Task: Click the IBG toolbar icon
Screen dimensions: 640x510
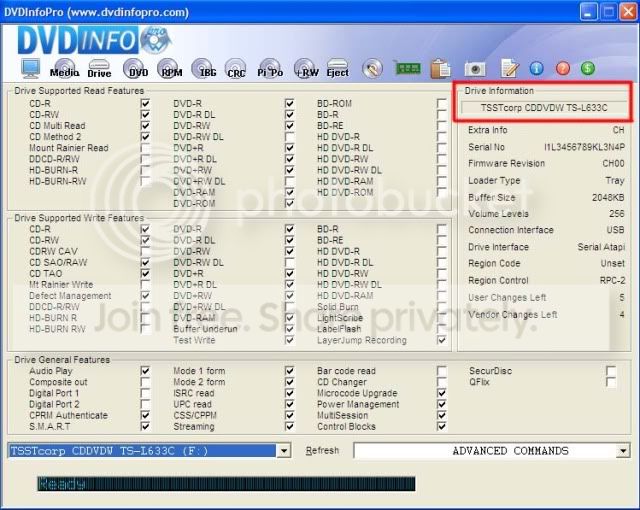Action: (204, 69)
